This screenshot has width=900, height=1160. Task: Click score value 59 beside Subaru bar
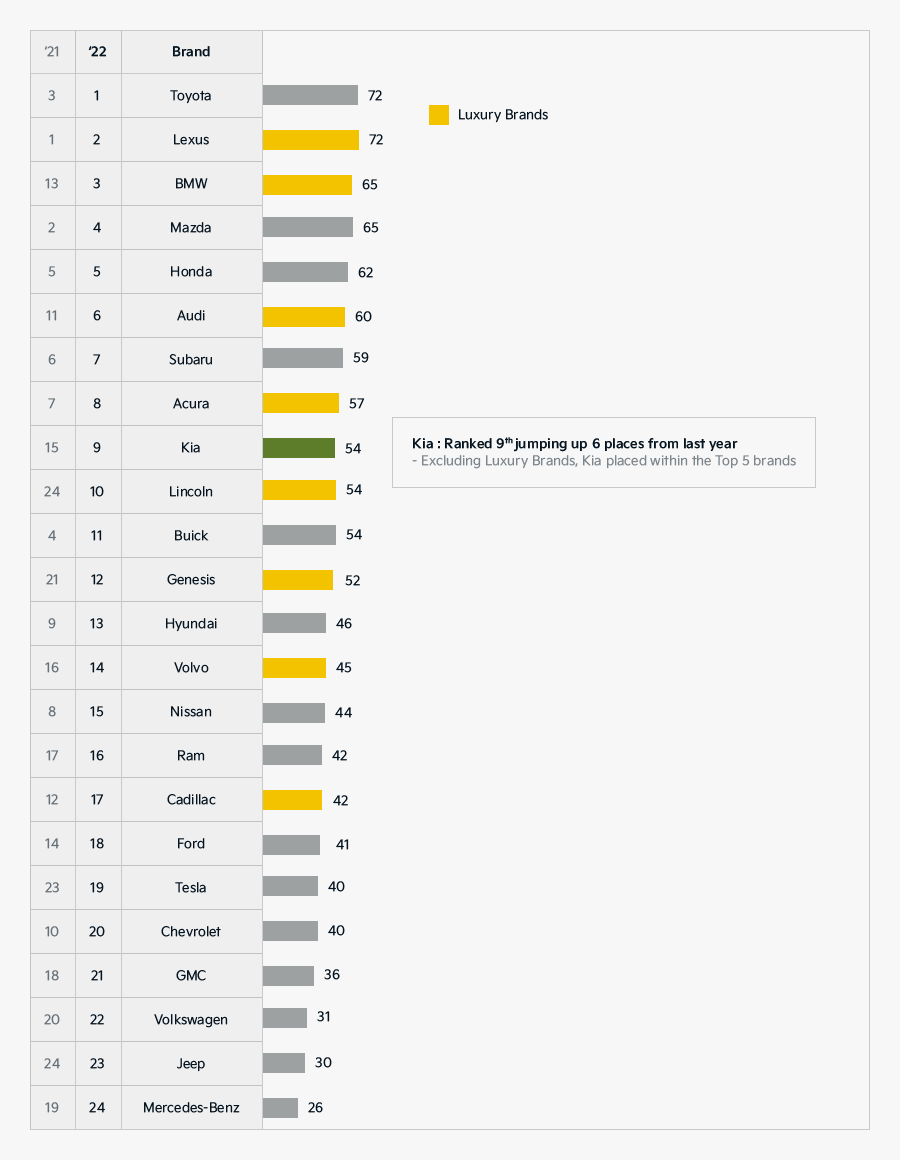point(361,357)
